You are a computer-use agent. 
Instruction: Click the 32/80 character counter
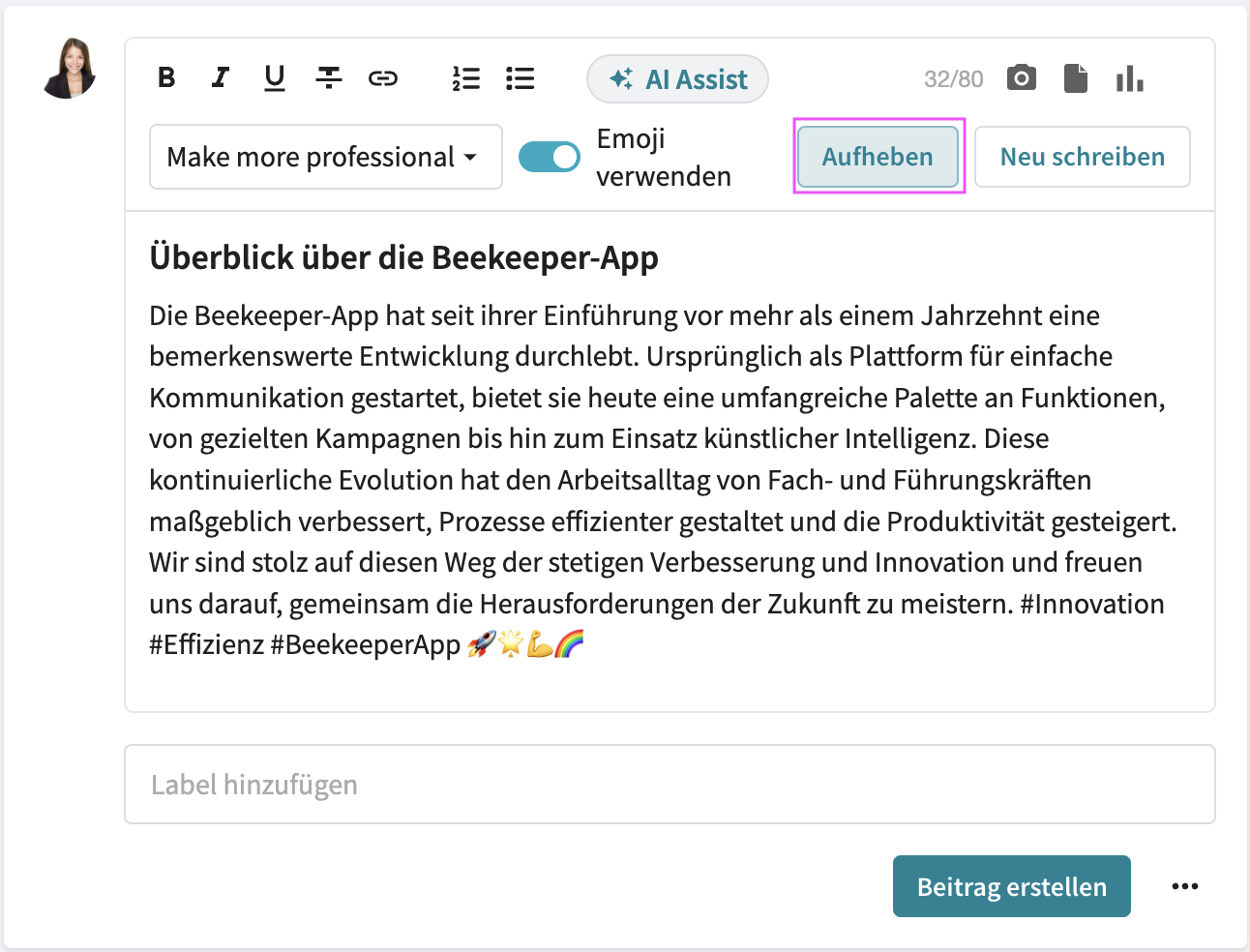tap(953, 78)
